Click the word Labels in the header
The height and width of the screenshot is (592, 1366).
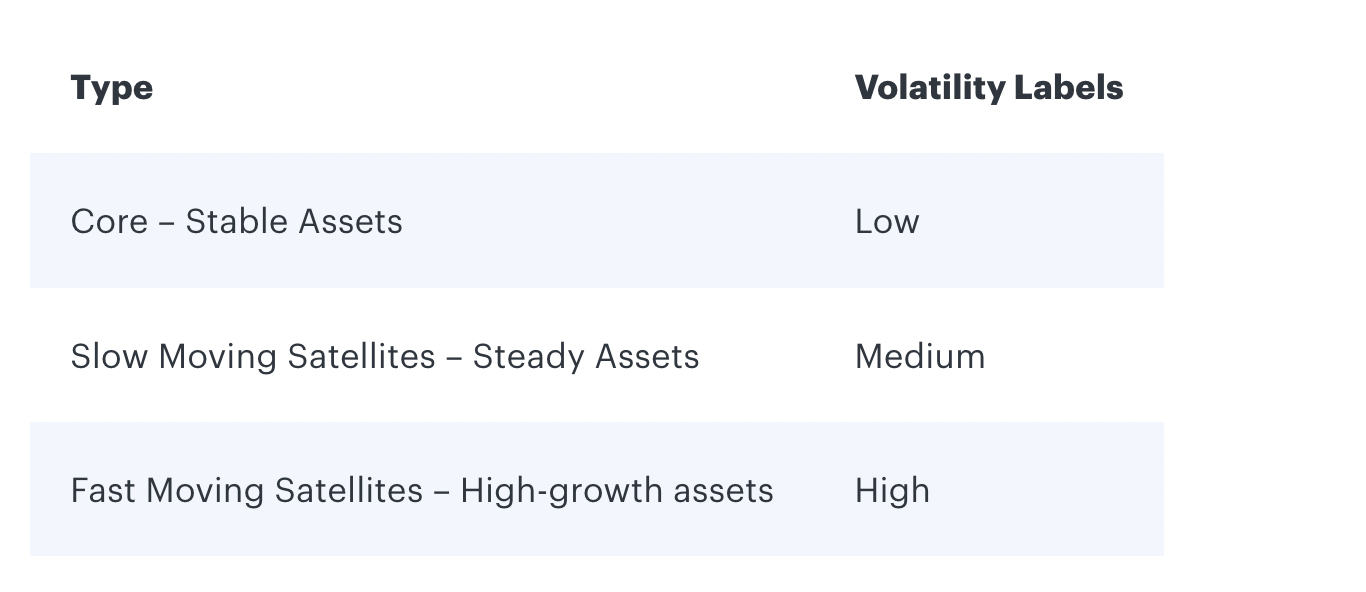pyautogui.click(x=1069, y=88)
